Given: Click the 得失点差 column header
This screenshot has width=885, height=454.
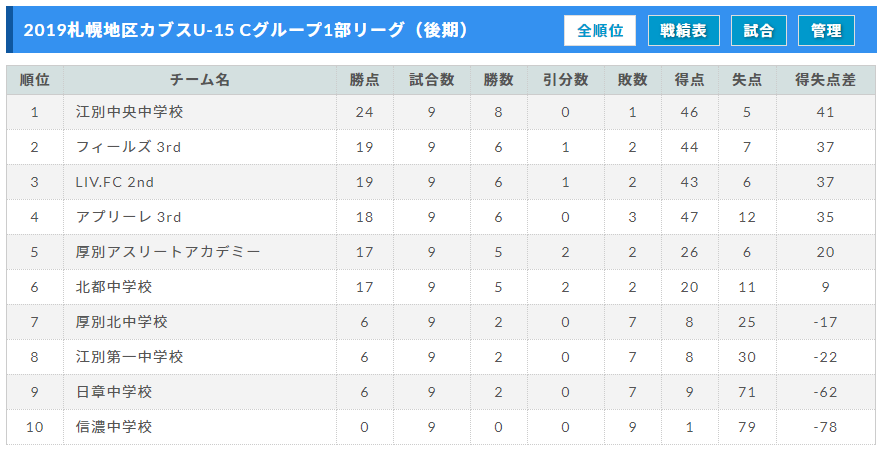Looking at the screenshot, I should (826, 80).
